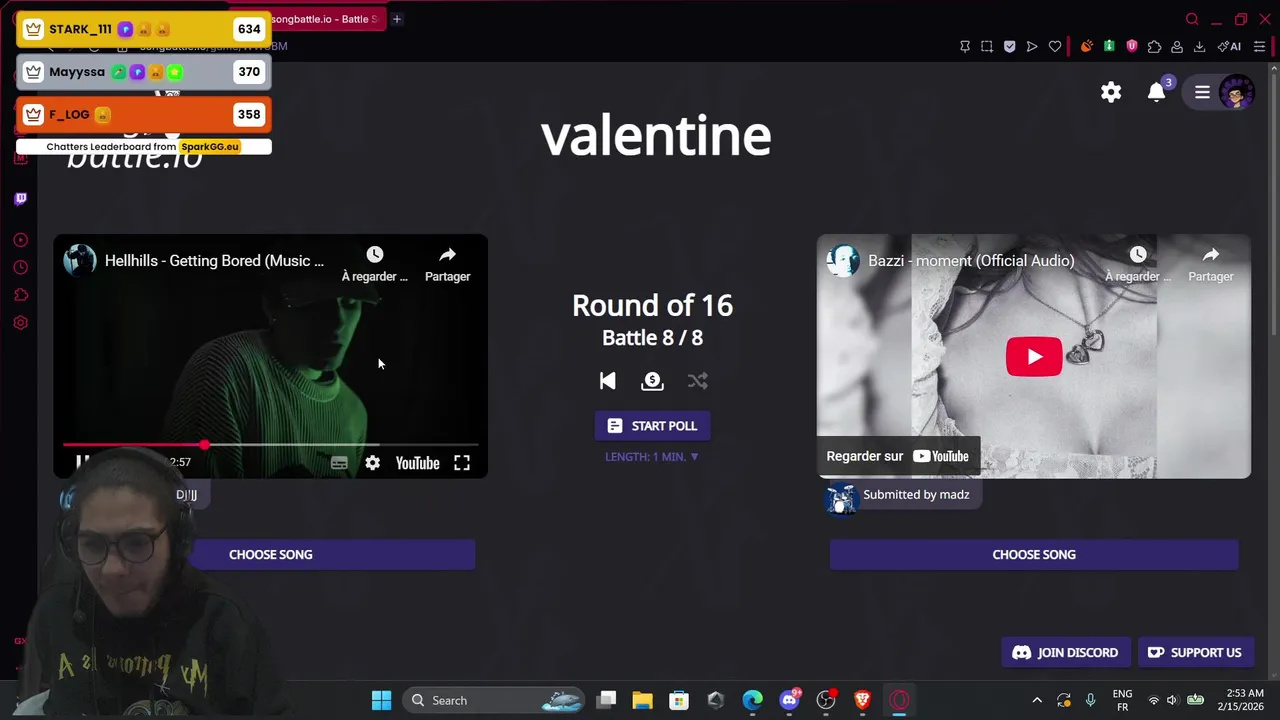Enter fullscreen on Hellhills video

[462, 463]
